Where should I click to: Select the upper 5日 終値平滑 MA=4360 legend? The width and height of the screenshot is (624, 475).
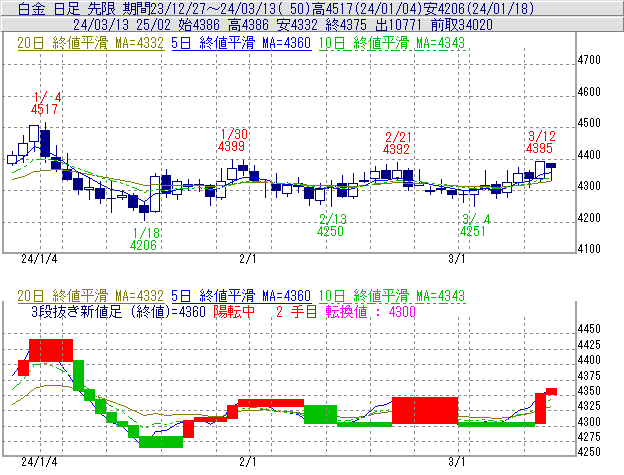coord(241,43)
